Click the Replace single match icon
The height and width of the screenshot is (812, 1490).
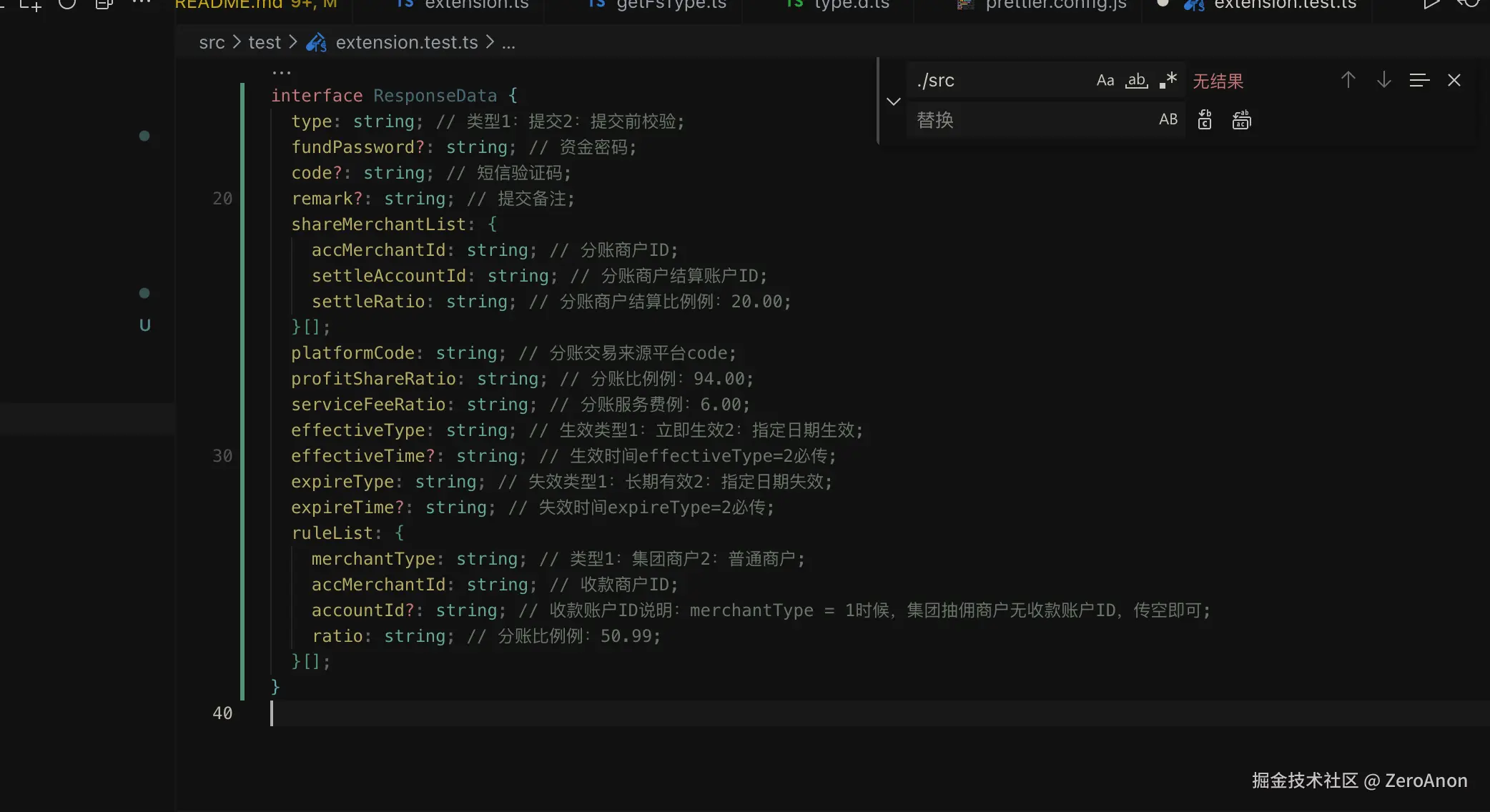(x=1205, y=120)
